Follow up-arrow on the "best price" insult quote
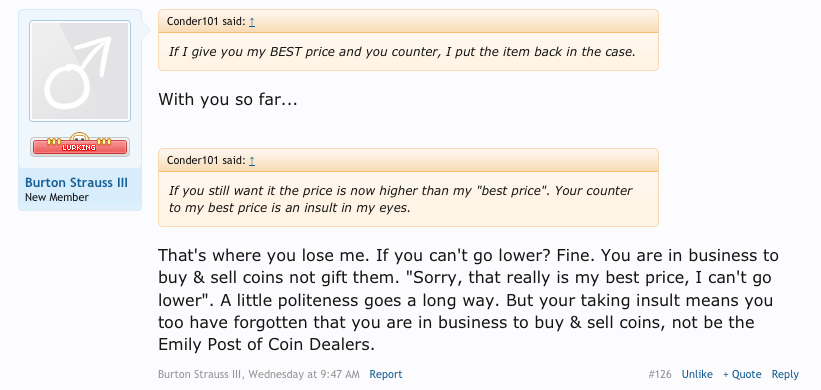The image size is (821, 390). (252, 160)
